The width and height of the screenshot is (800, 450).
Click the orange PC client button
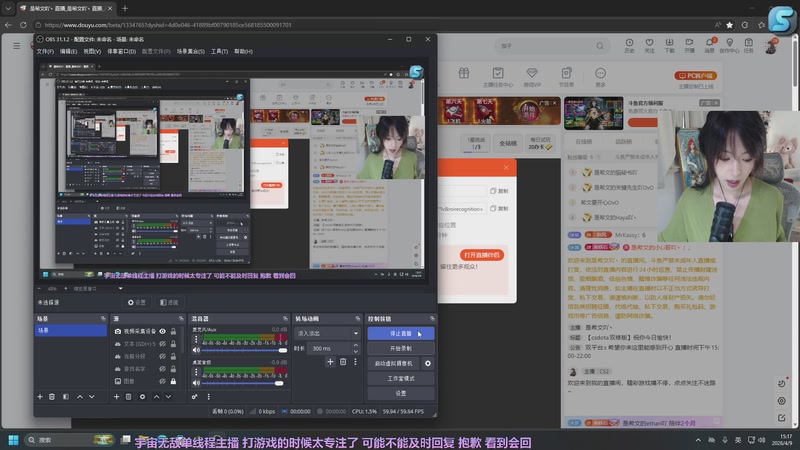(696, 76)
